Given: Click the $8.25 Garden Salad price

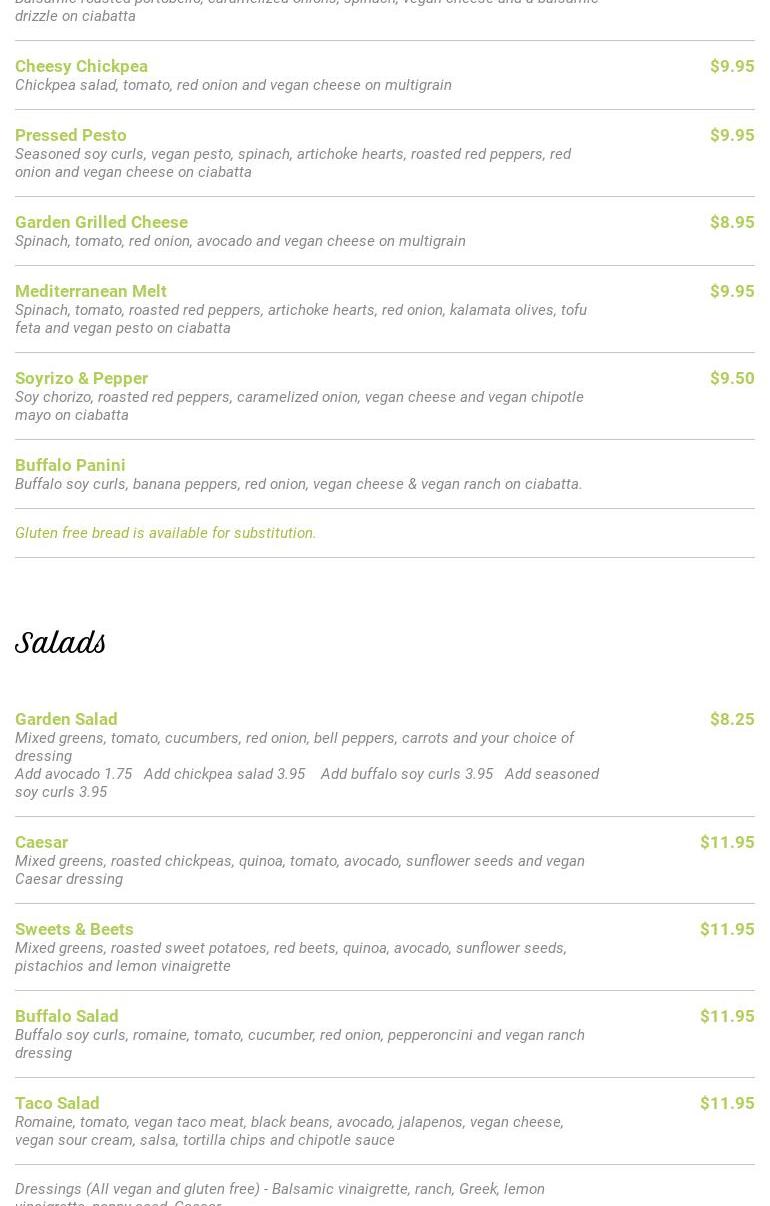Looking at the screenshot, I should pyautogui.click(x=731, y=719).
